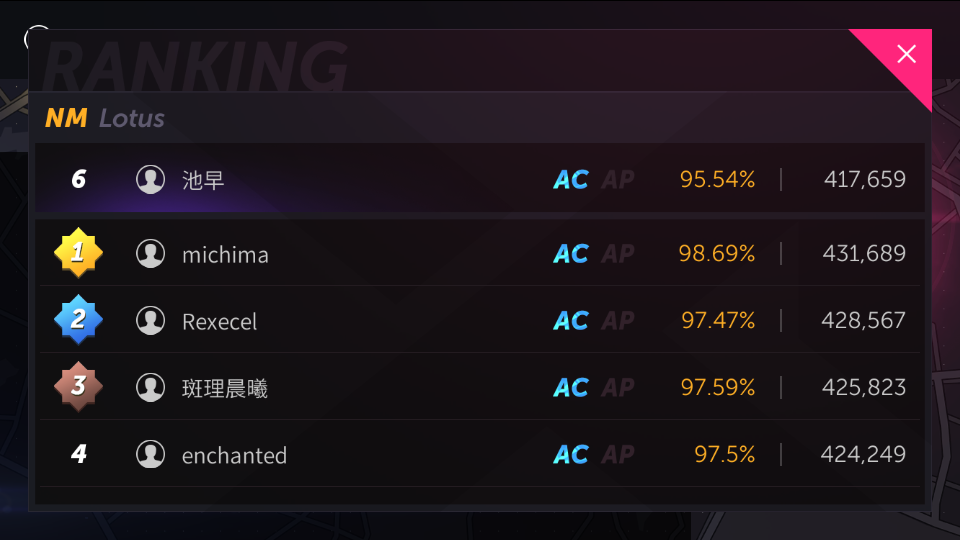This screenshot has width=960, height=540.
Task: Select the NM difficulty label
Action: pos(66,118)
